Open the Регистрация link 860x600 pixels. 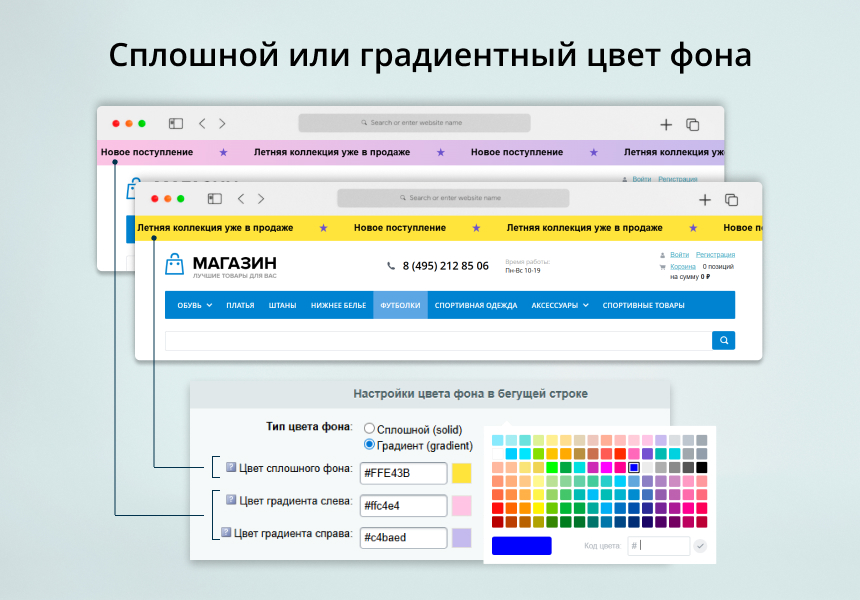click(715, 255)
